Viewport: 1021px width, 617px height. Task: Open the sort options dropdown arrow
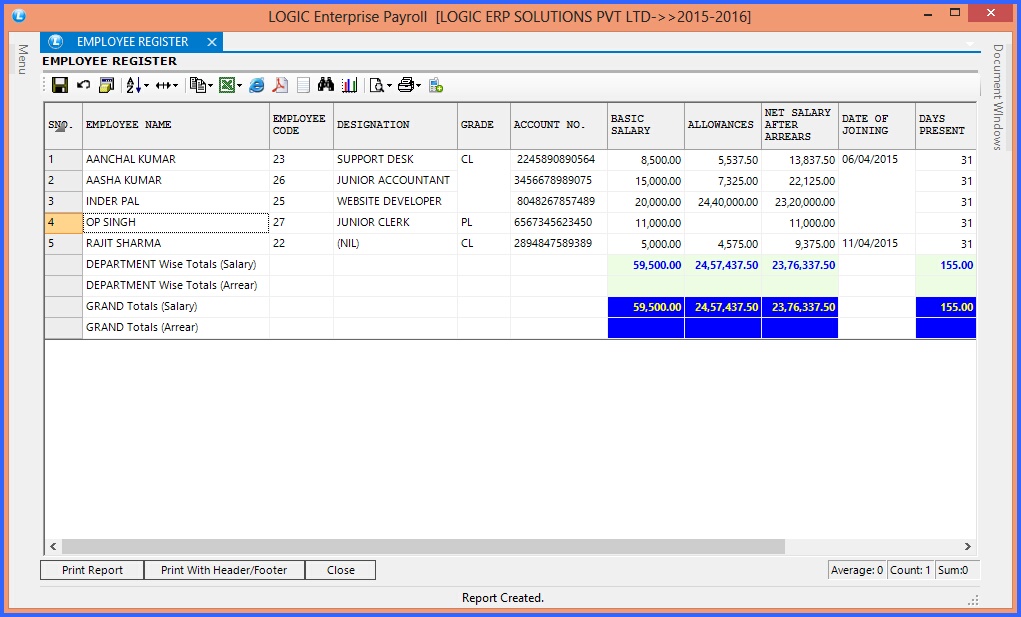pyautogui.click(x=147, y=85)
